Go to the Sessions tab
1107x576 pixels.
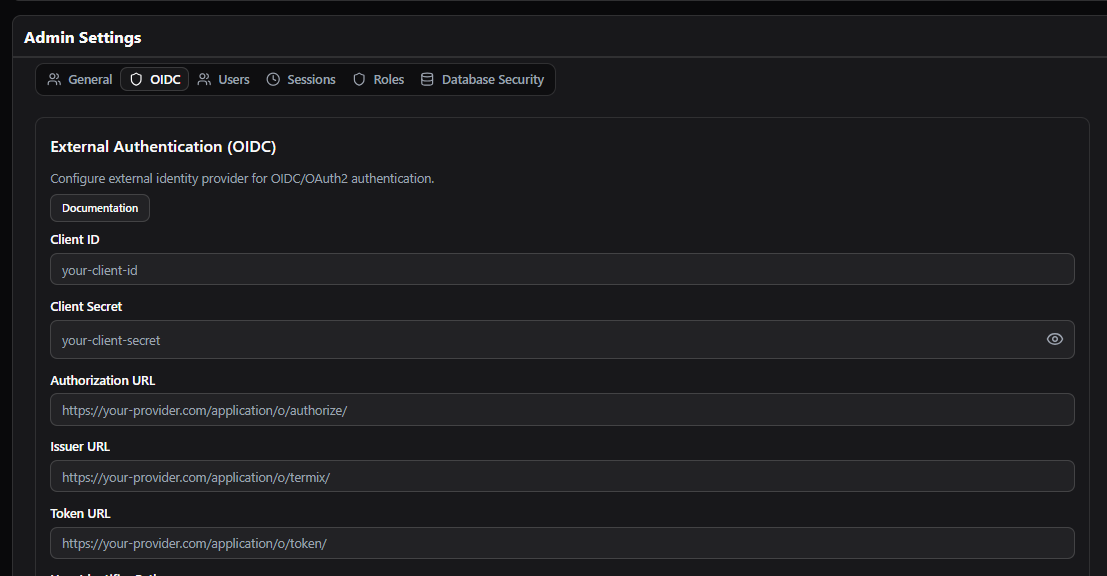[311, 79]
